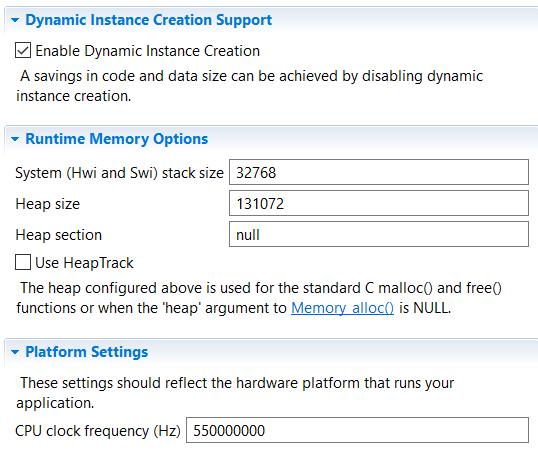Uncheck Enable Dynamic Instance Creation
Screen dimensions: 538x451
click(x=23, y=51)
